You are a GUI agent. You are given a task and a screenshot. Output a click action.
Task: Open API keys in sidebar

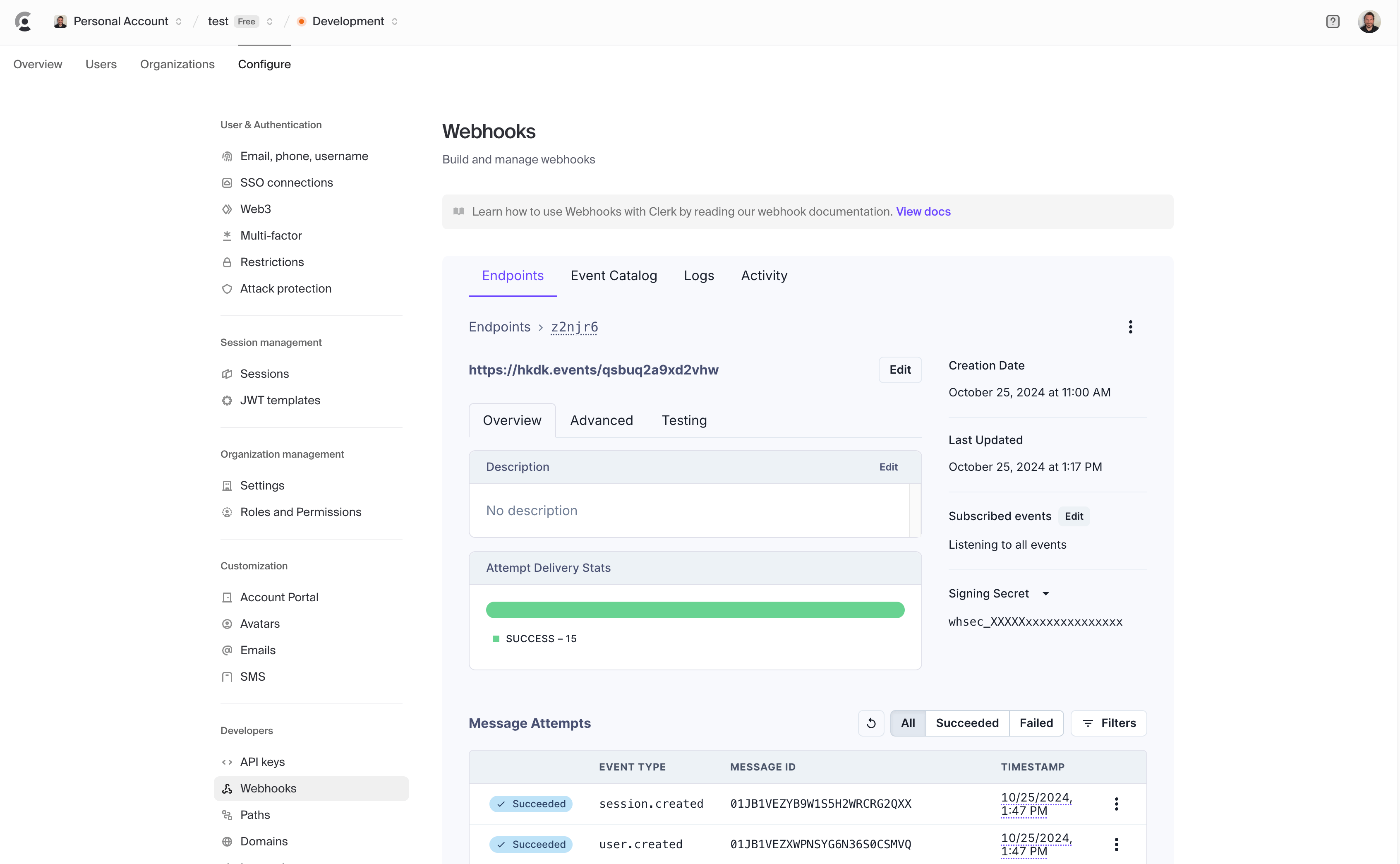tap(262, 762)
